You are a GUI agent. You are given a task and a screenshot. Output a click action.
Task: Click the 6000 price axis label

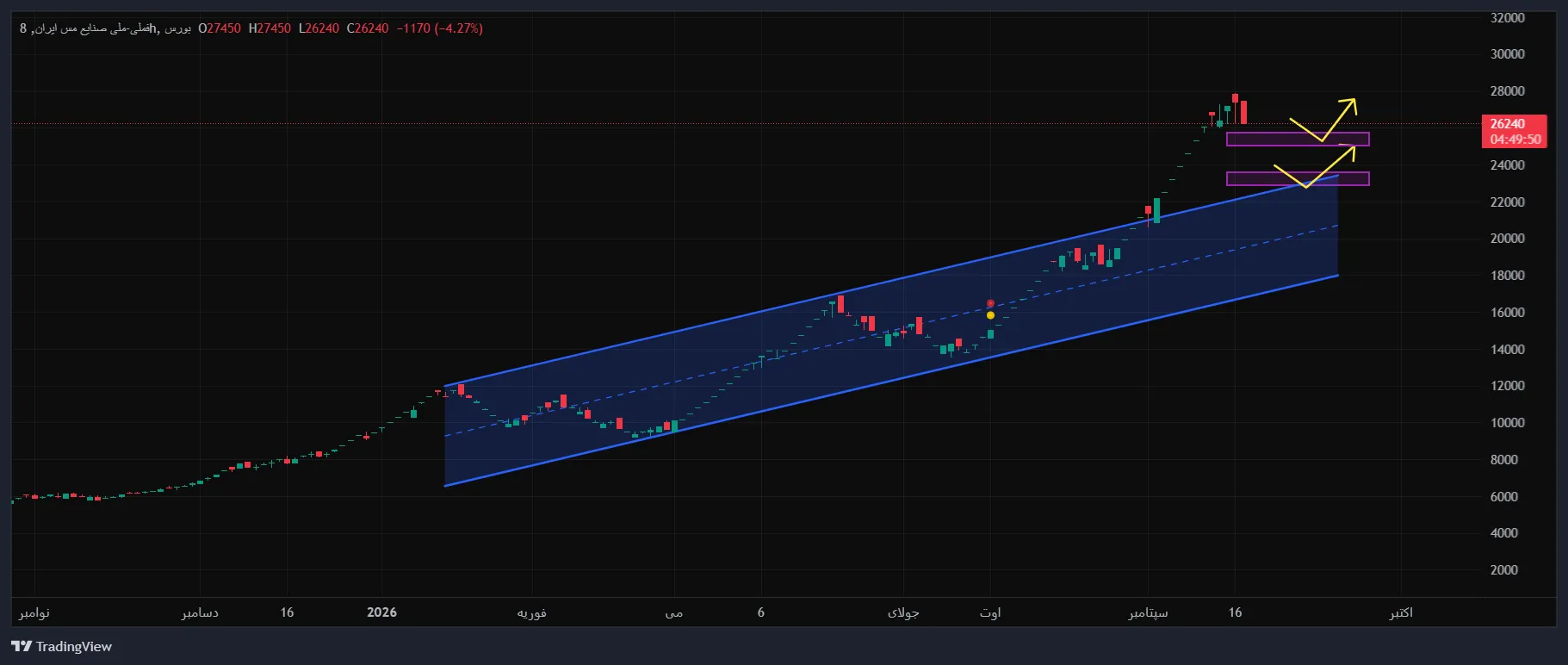coord(1503,496)
